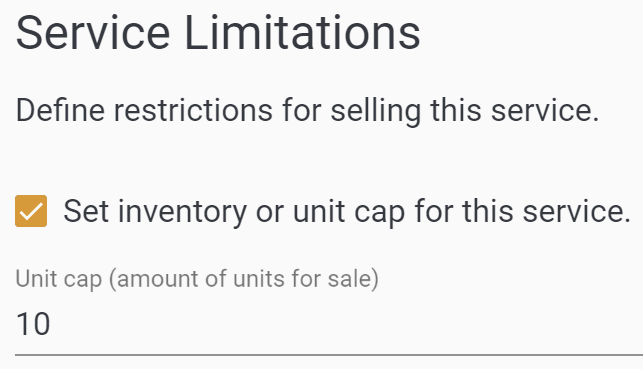Click the word 'inventory' in checkbox label
The image size is (643, 369).
point(182,212)
